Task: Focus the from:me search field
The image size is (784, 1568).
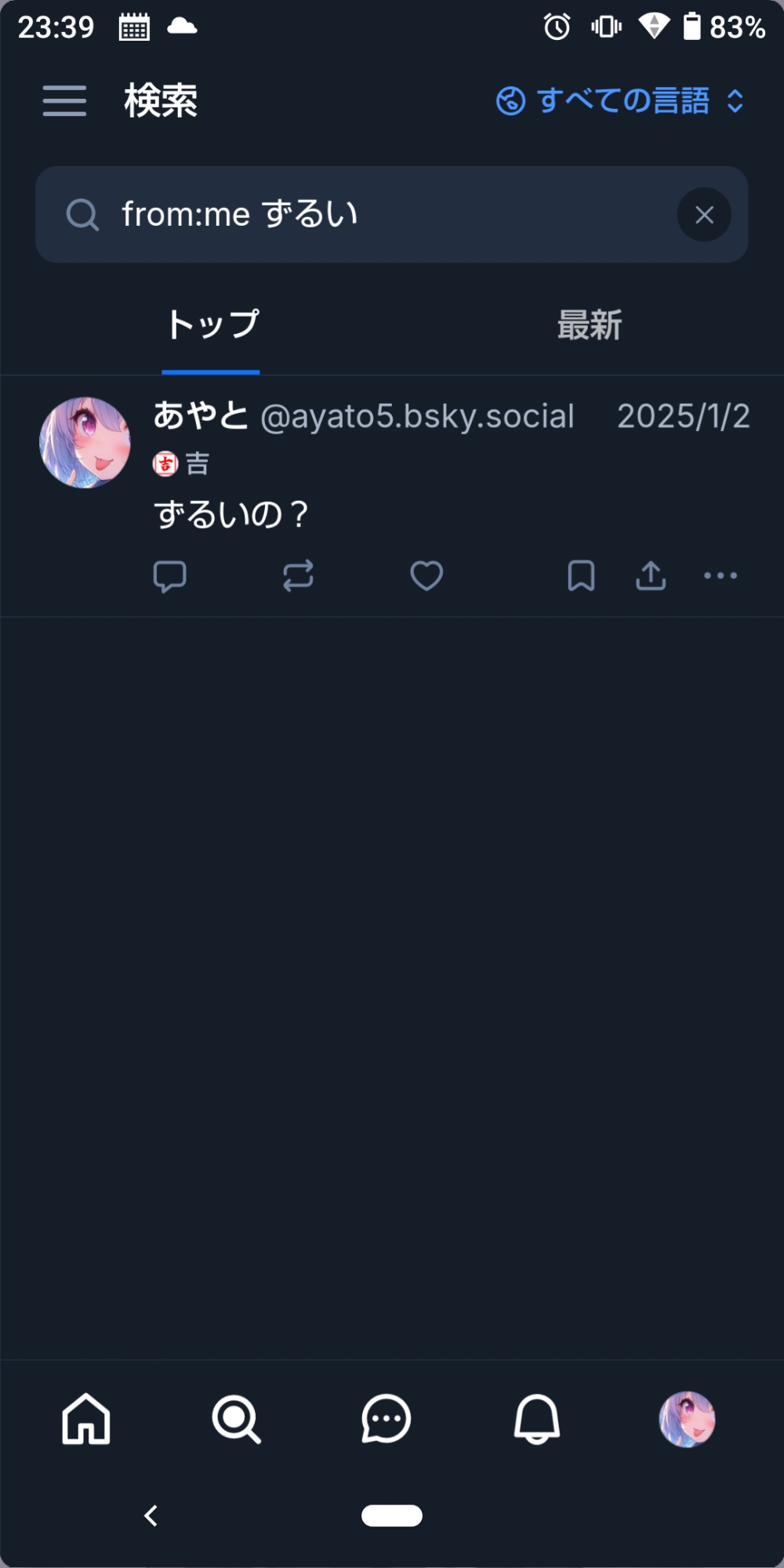Action: [x=376, y=215]
